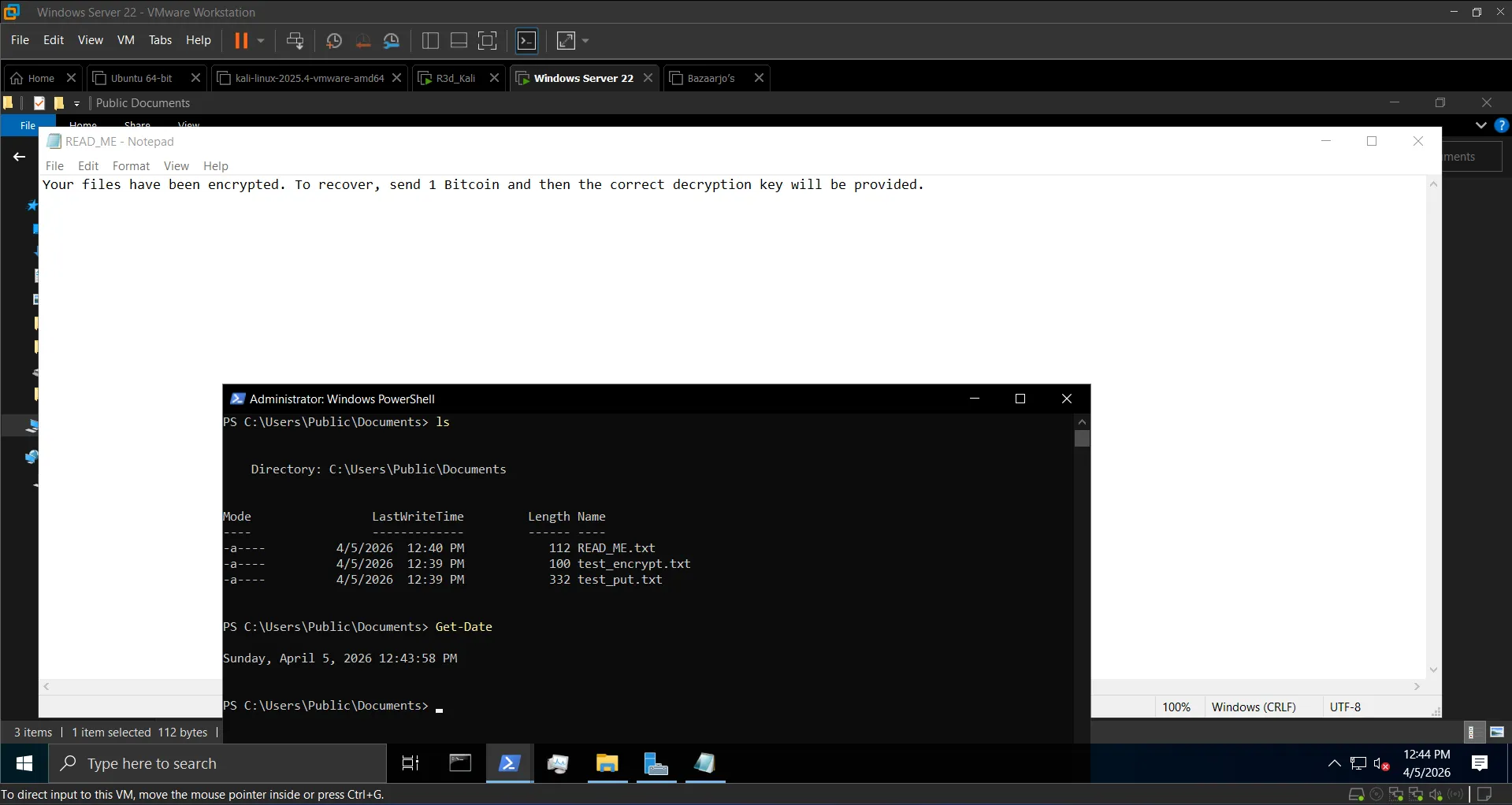Open Notepad's File menu

(54, 166)
